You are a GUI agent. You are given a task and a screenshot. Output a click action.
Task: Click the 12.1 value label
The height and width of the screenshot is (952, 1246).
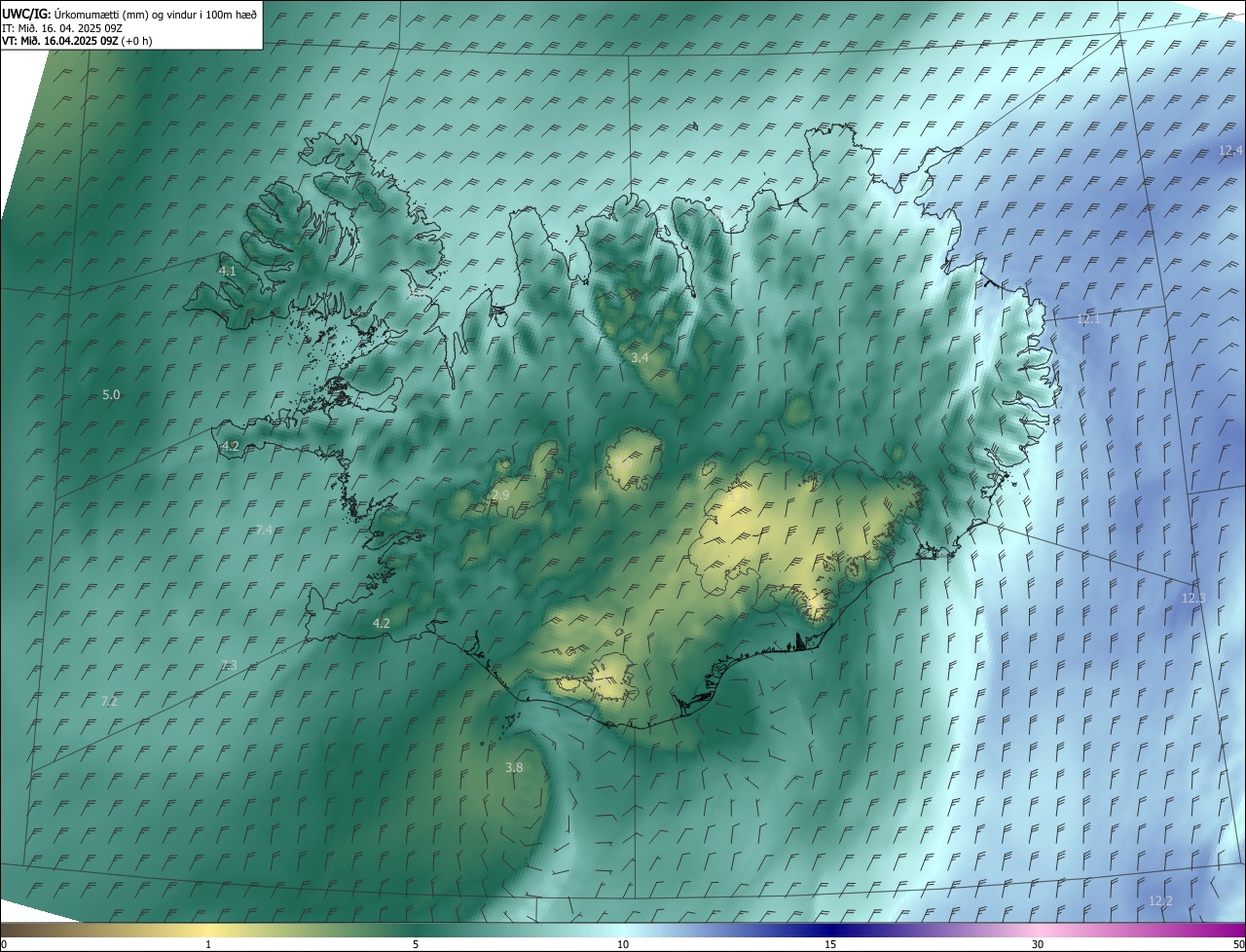click(x=1088, y=318)
